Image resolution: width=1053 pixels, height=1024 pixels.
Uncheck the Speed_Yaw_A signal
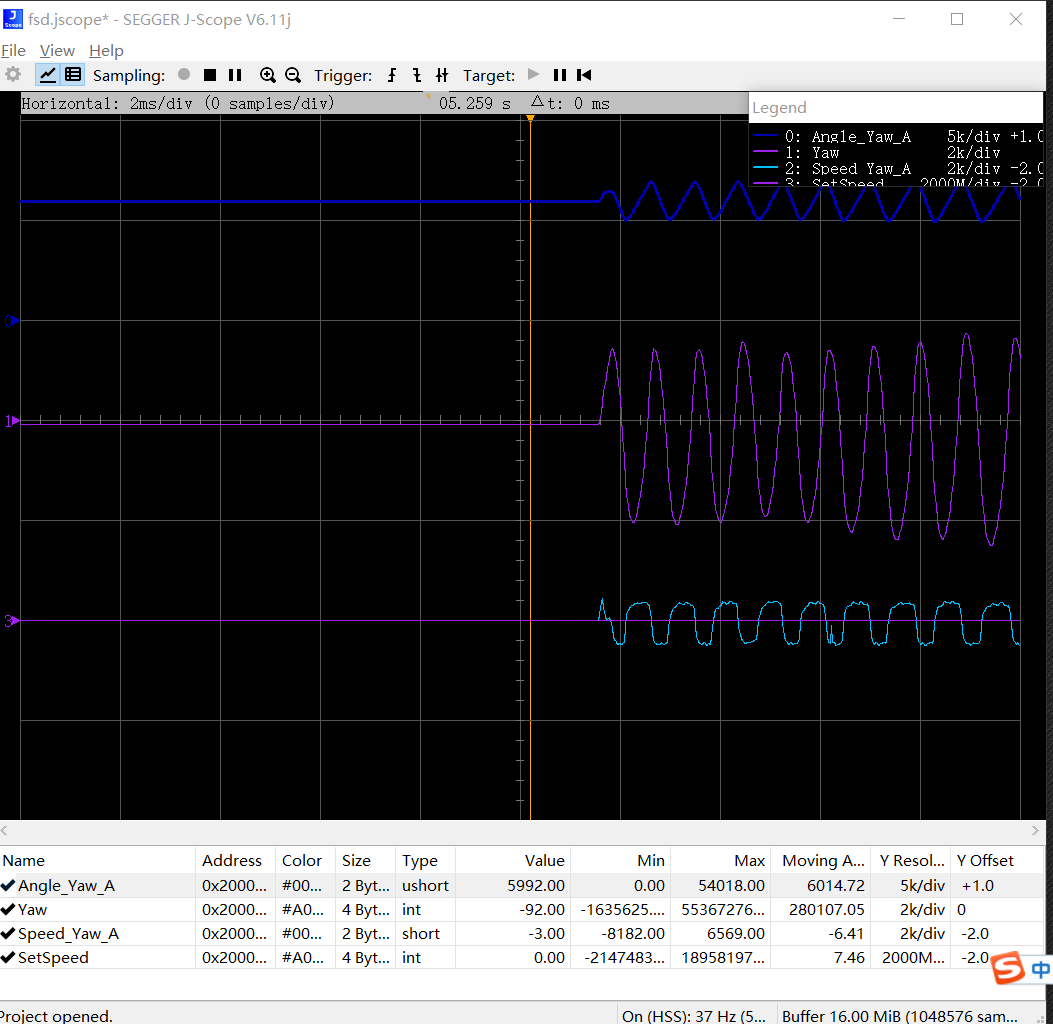[8, 934]
